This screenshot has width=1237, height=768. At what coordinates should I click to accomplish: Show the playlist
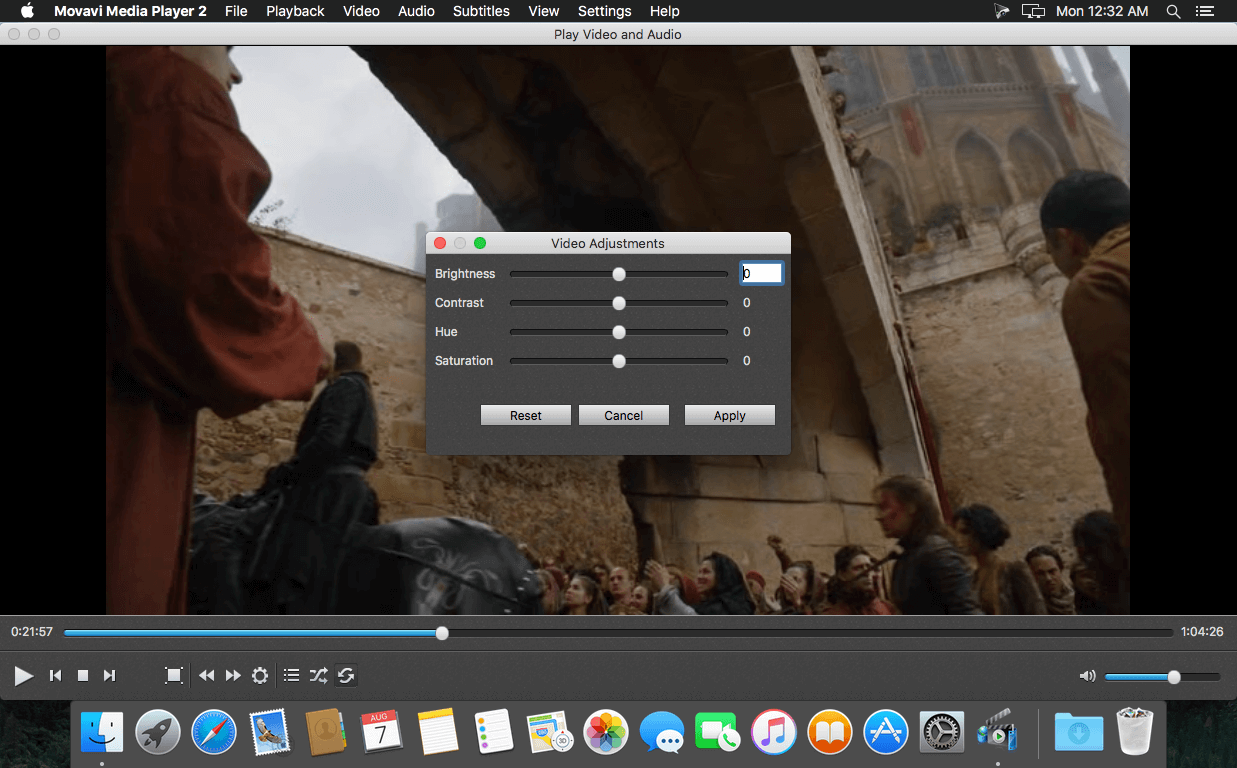(x=291, y=676)
